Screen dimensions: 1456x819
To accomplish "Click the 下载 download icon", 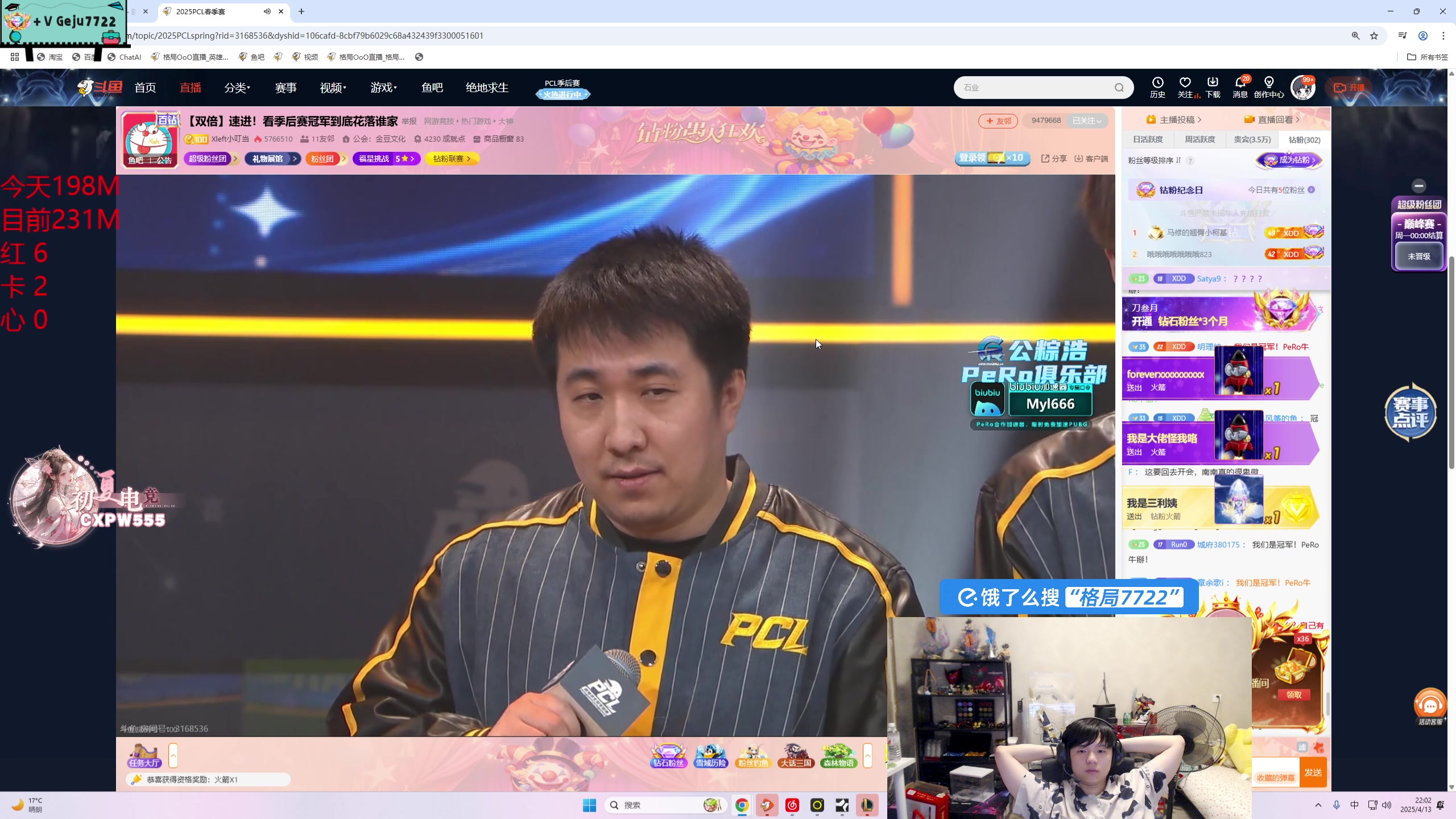I will 1213,87.
